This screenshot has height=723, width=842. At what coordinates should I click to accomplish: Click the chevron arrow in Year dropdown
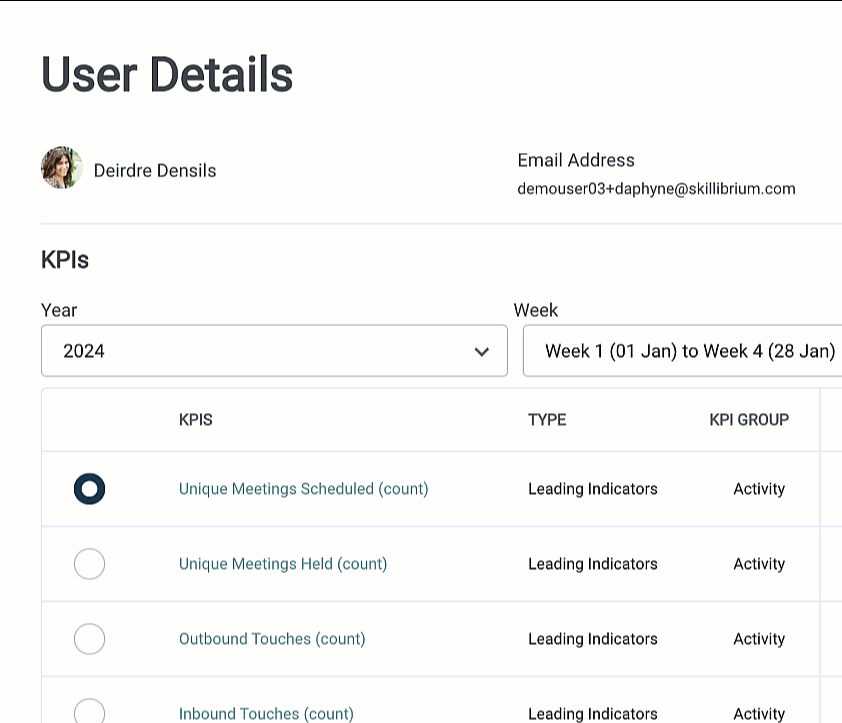pos(482,351)
